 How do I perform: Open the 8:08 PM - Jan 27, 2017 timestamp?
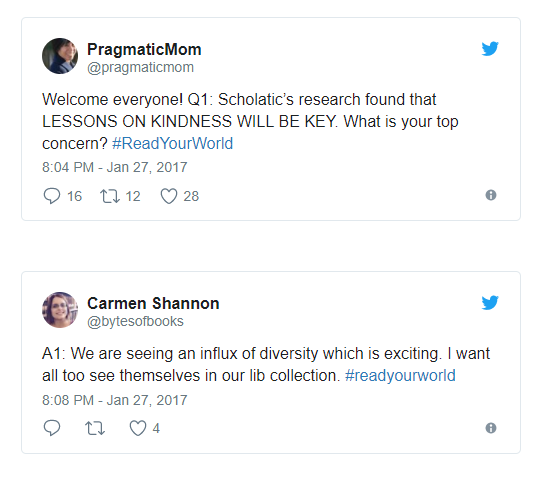pos(115,400)
